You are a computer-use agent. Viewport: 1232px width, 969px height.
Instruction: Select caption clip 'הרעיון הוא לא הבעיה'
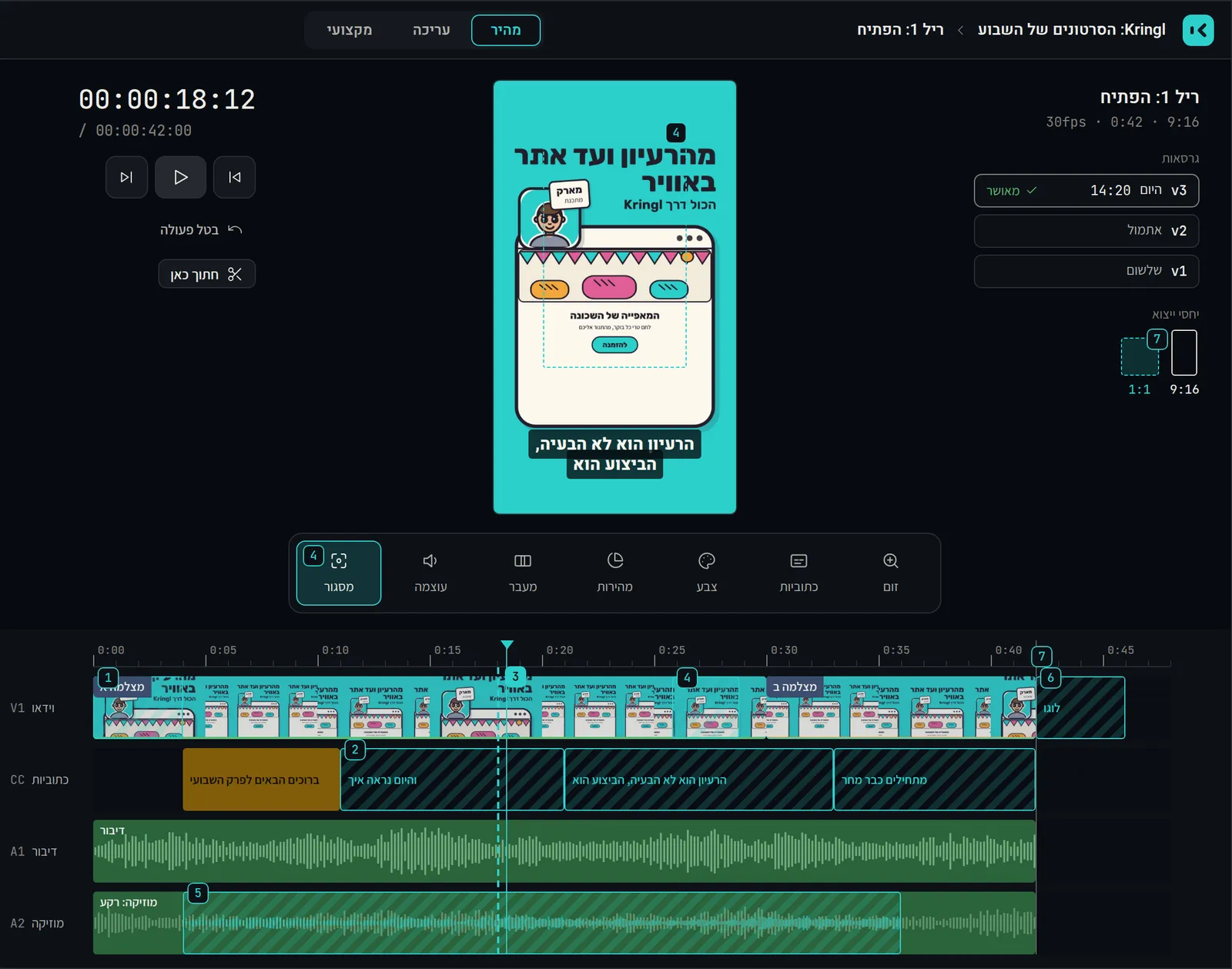(x=698, y=780)
